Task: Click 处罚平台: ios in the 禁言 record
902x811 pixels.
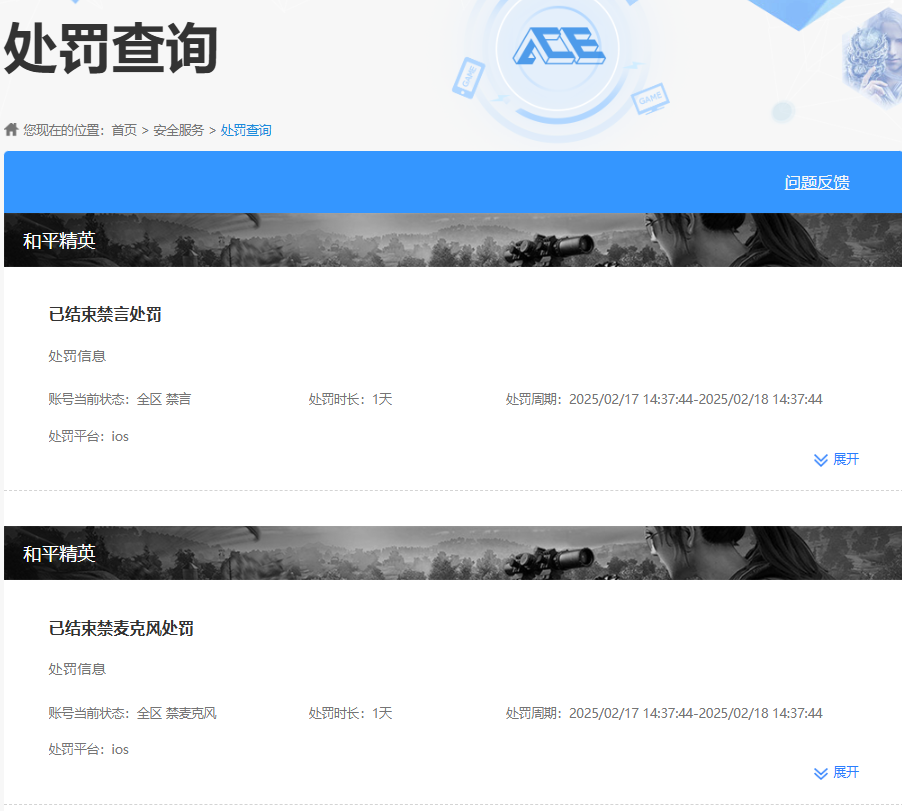Action: point(89,437)
